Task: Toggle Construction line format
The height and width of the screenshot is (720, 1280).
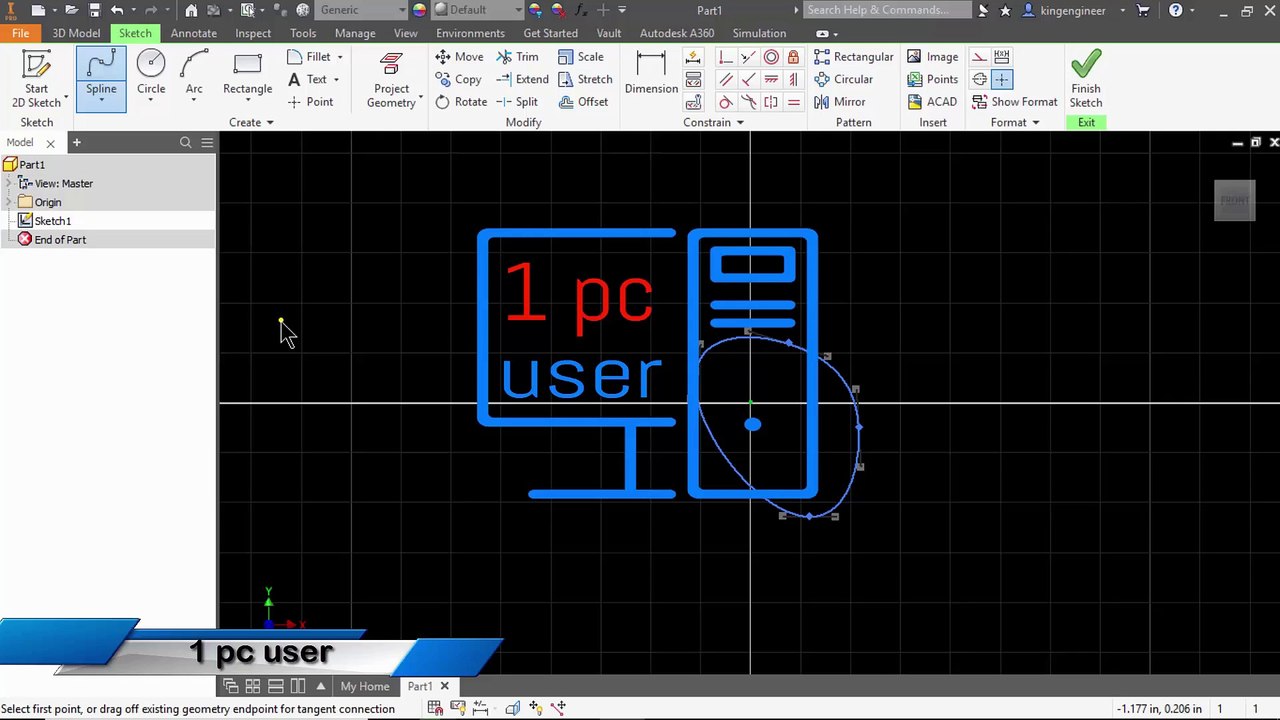Action: (x=980, y=57)
